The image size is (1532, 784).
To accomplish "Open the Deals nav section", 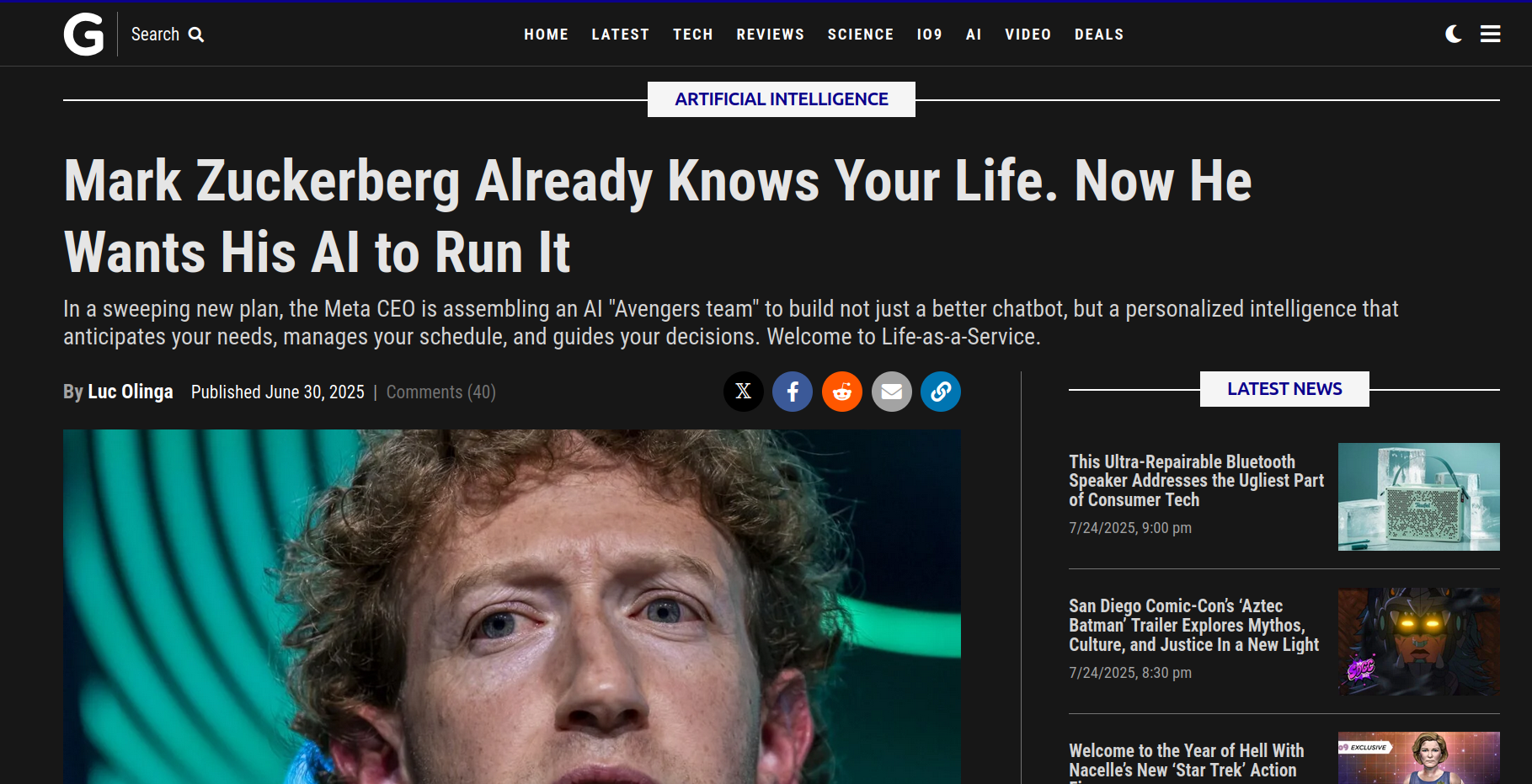I will (1099, 35).
